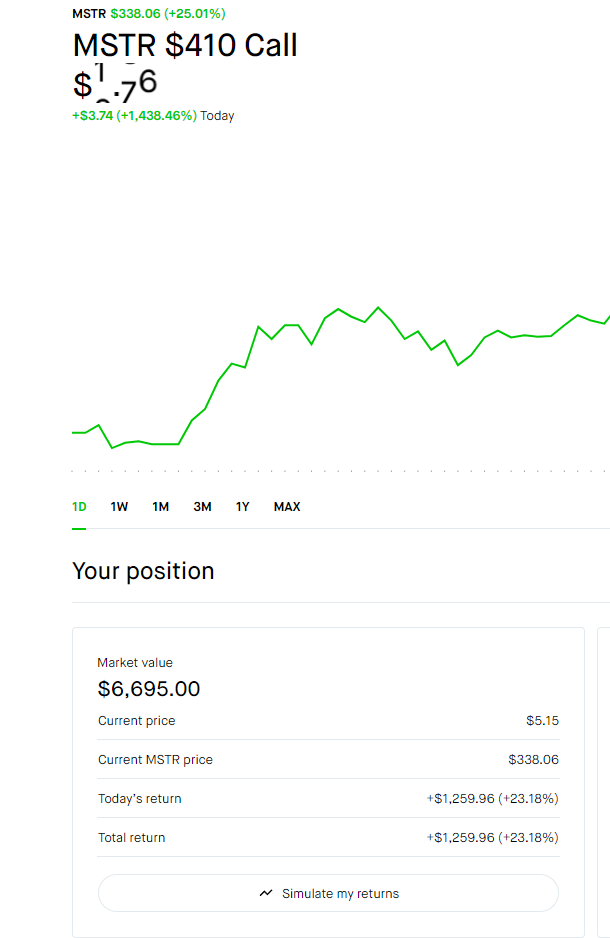Viewport: 610px width, 938px height.
Task: Select the 1D chart timeframe
Action: pos(78,507)
